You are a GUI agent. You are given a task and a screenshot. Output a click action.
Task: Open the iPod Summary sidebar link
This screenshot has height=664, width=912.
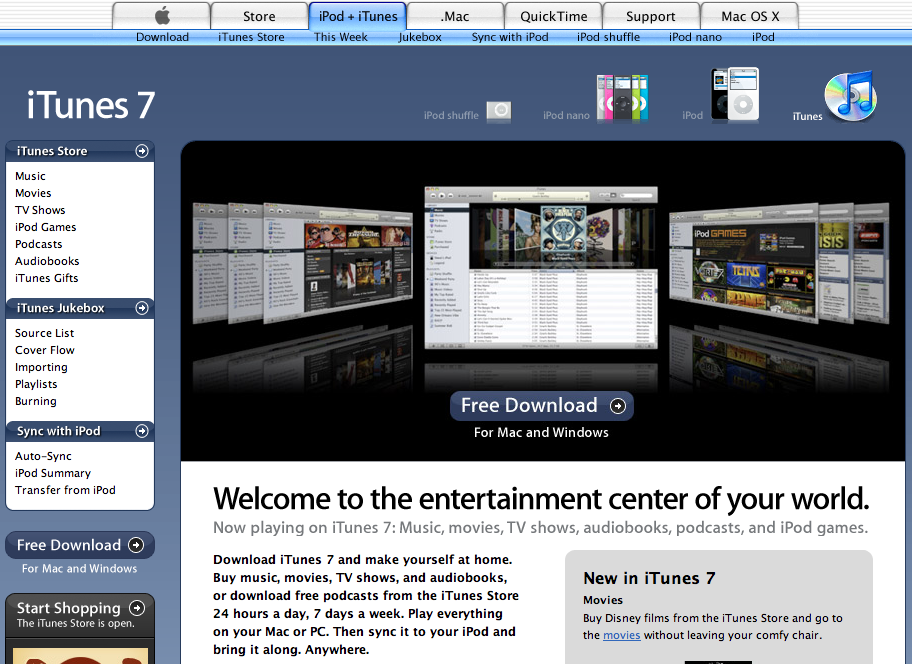[53, 473]
